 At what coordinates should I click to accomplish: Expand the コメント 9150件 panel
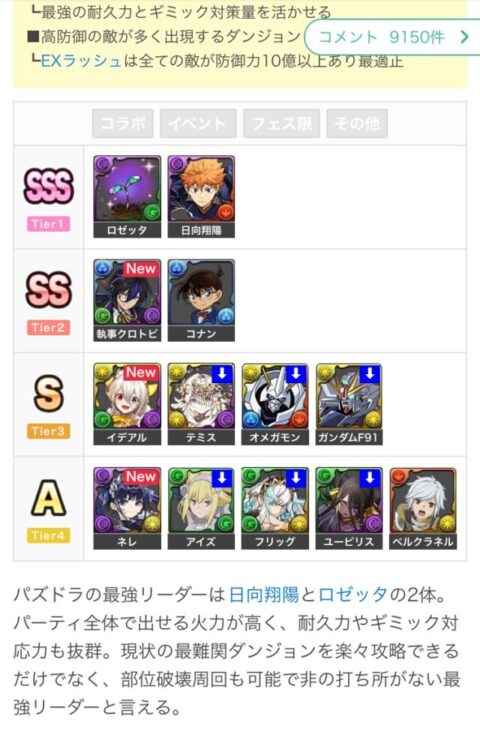(x=392, y=37)
